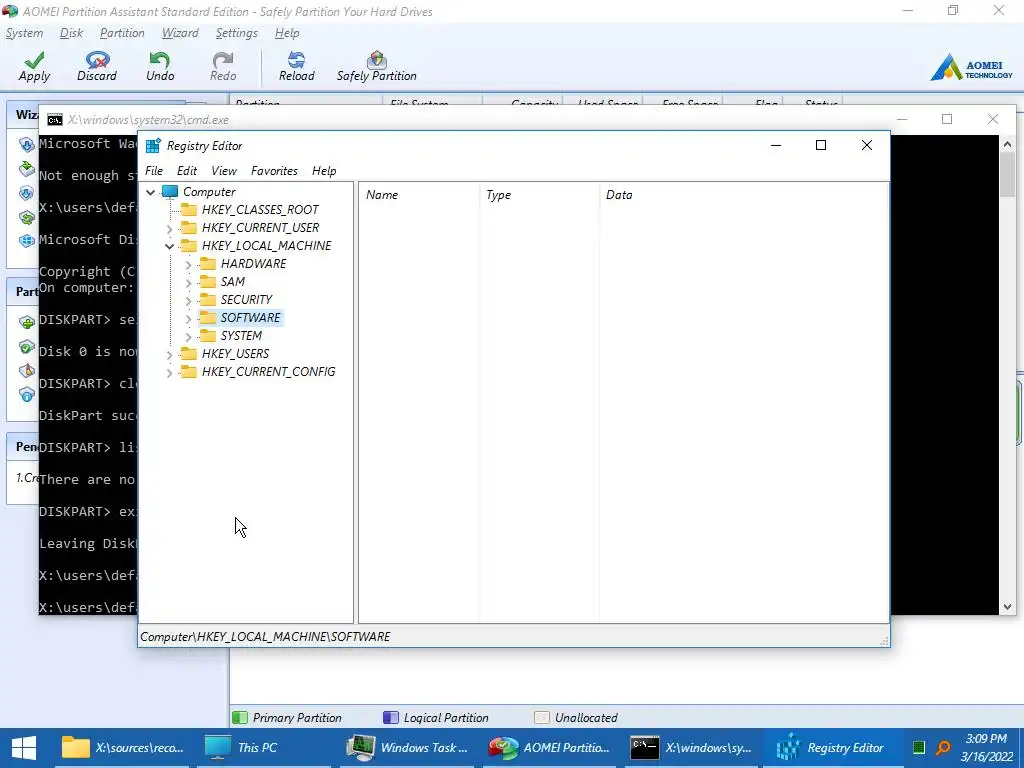Select the HKEY_CLASSES_ROOT folder
Image resolution: width=1024 pixels, height=768 pixels.
coord(260,210)
